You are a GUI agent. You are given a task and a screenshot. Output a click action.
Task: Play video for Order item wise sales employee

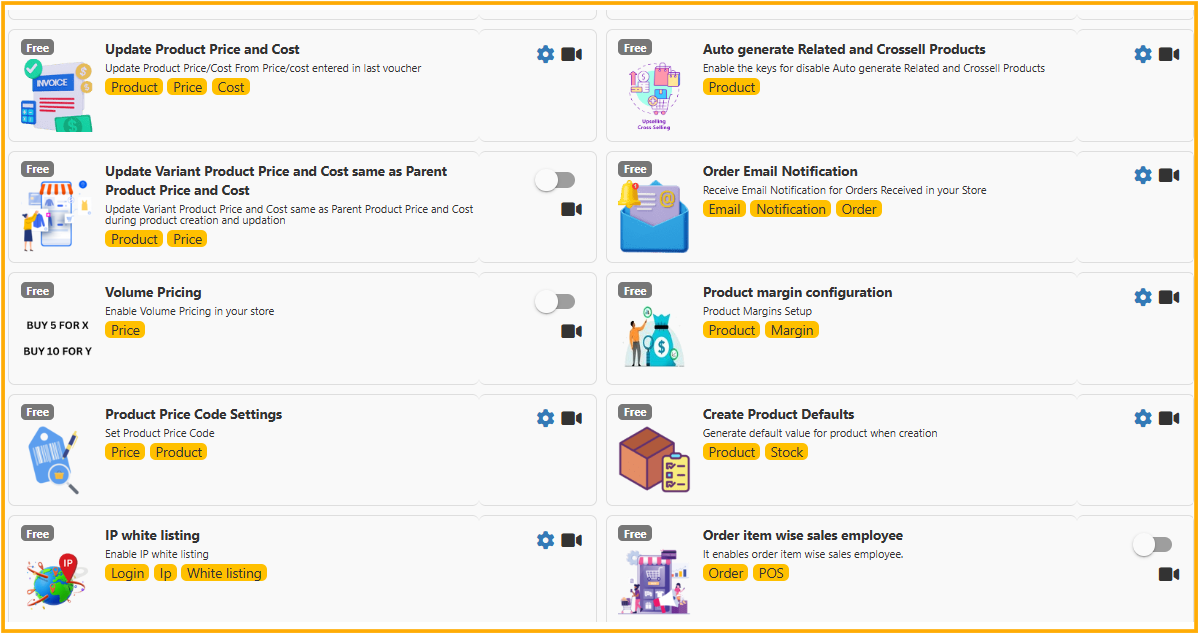[x=1169, y=574]
